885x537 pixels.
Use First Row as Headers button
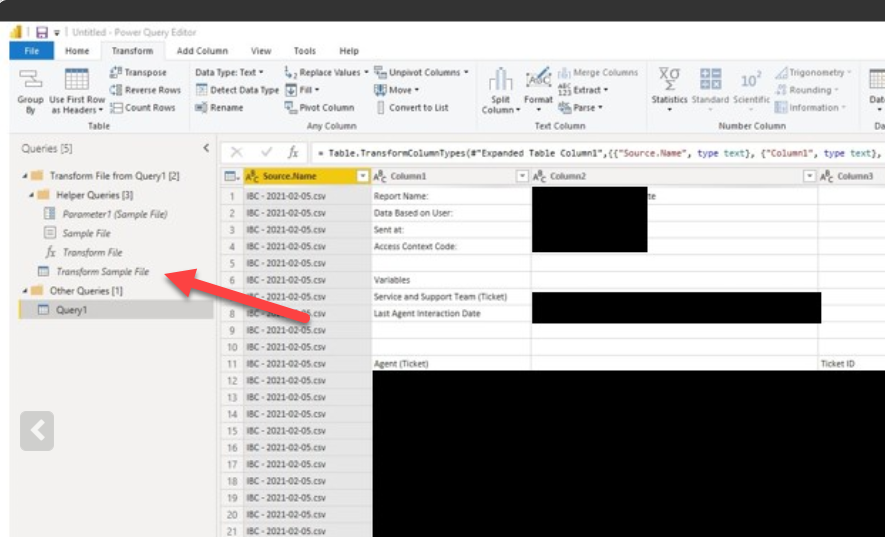(77, 90)
